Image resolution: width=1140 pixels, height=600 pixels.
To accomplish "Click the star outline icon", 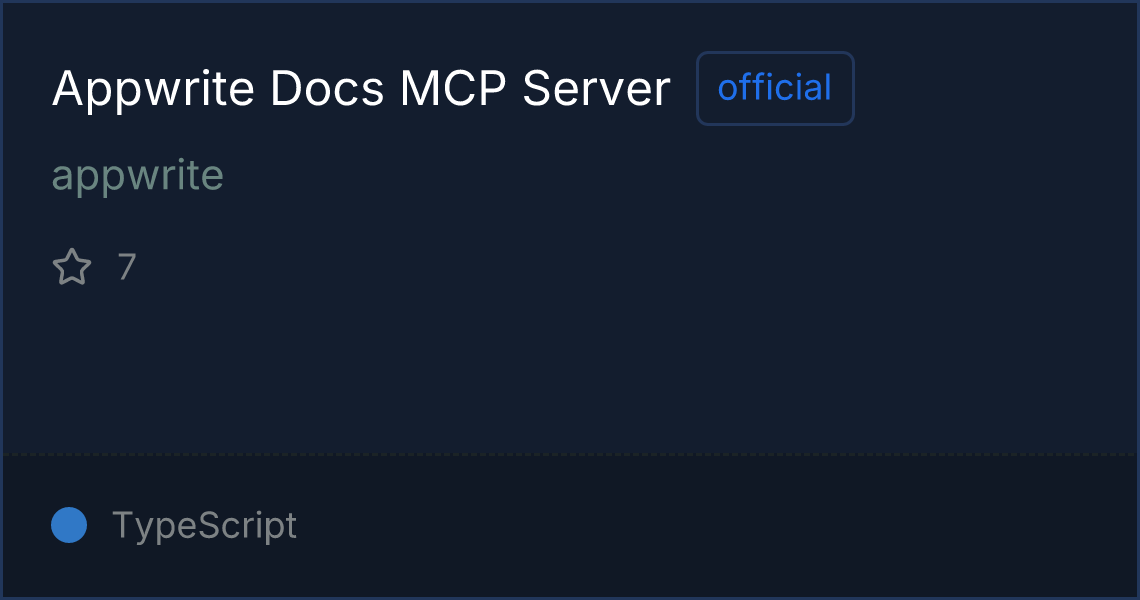I will tap(72, 267).
